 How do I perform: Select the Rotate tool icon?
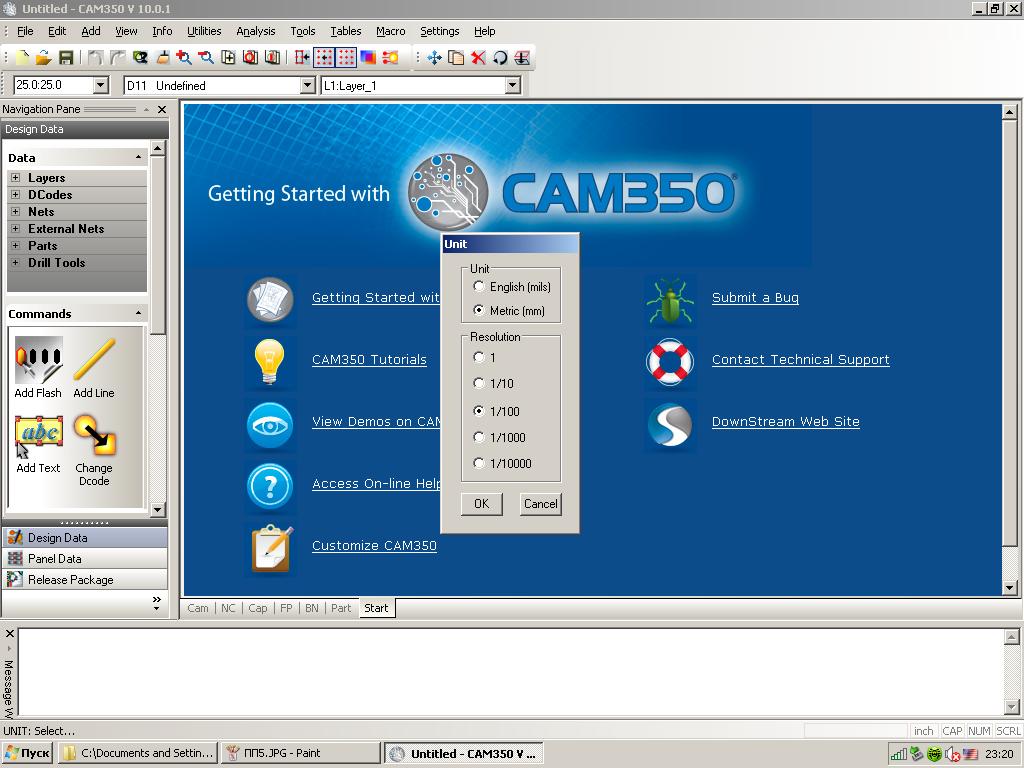pyautogui.click(x=500, y=57)
